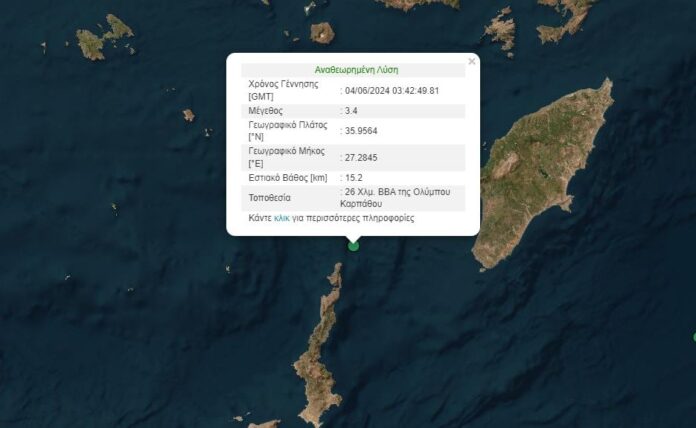Click the magnitude value 3.4
The height and width of the screenshot is (428, 696).
353,111
